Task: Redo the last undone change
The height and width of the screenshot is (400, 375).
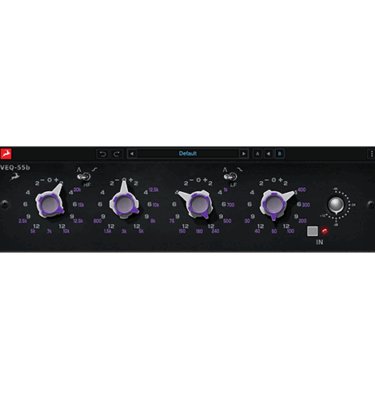Action: (117, 154)
